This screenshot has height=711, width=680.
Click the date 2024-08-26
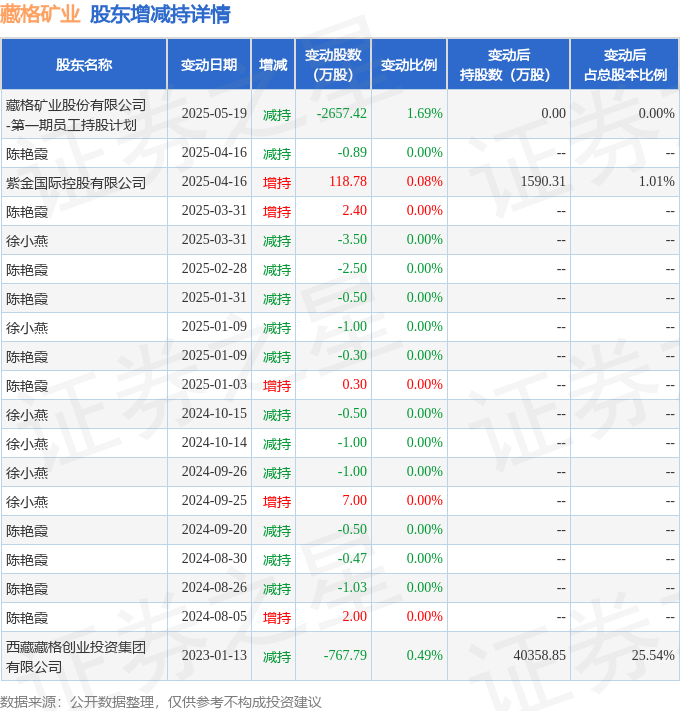214,588
